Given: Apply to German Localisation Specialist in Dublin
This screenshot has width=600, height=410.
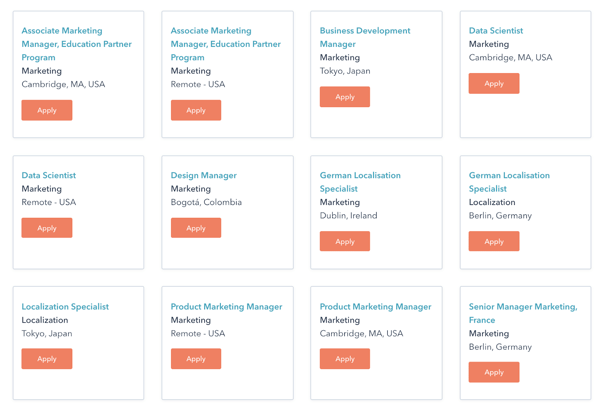Looking at the screenshot, I should click(345, 241).
